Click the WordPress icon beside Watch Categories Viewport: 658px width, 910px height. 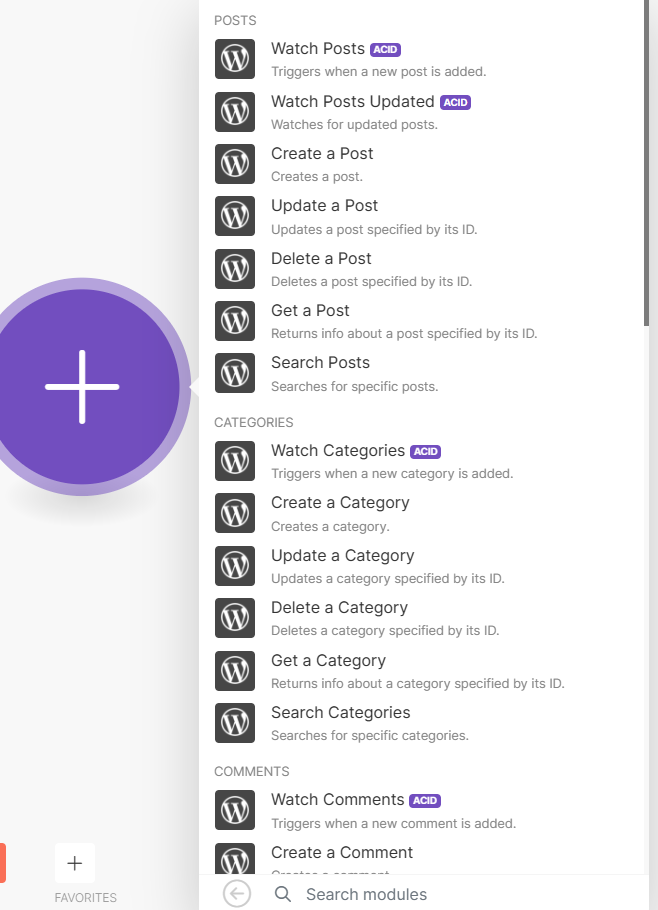point(235,461)
